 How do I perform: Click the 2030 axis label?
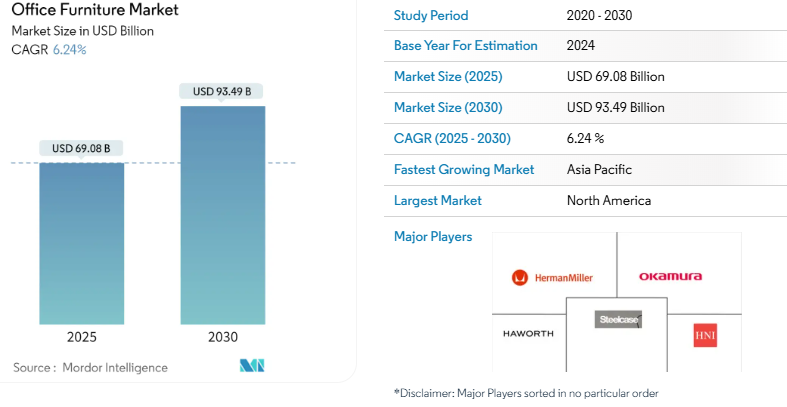[223, 337]
